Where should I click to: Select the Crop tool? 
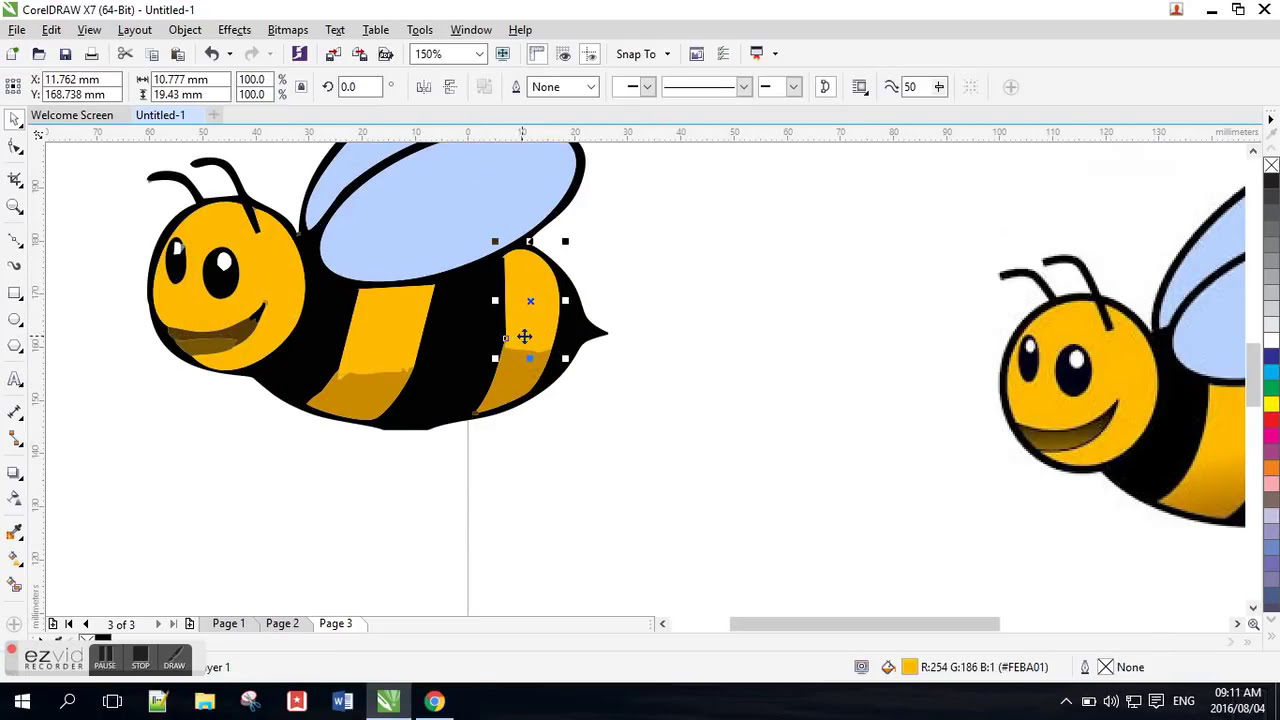click(x=15, y=179)
